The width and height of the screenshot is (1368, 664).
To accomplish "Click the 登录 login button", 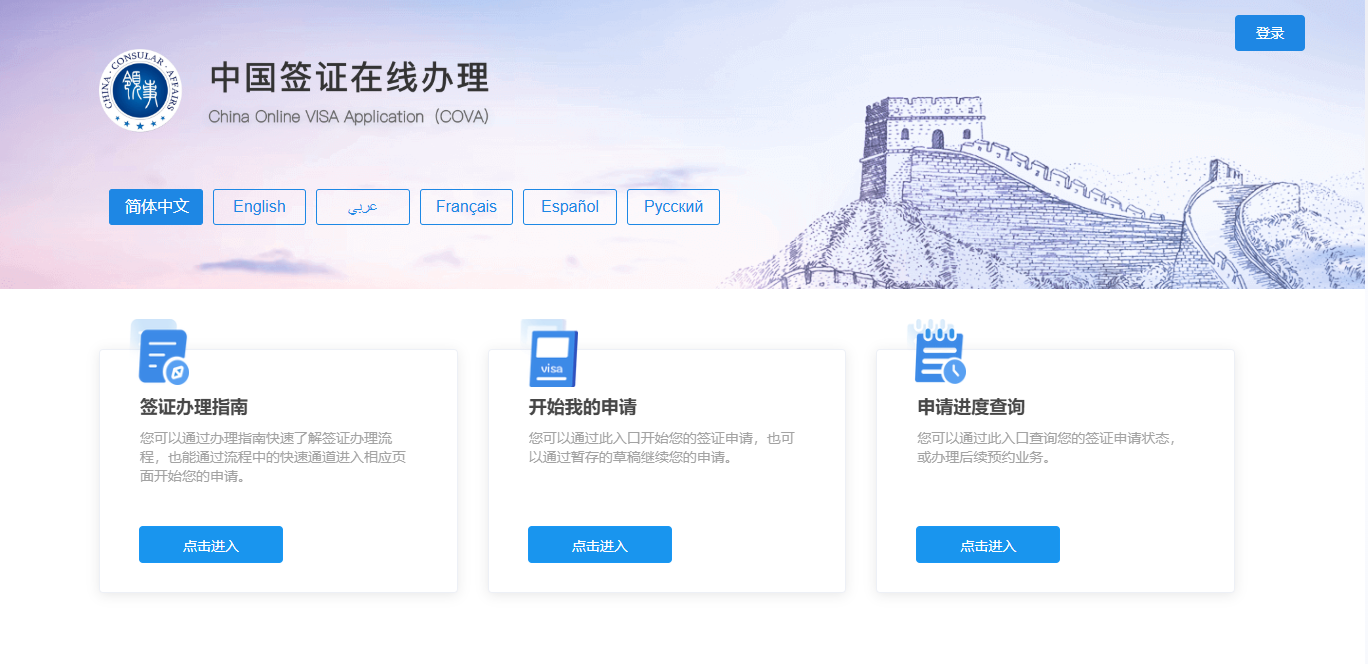I will pyautogui.click(x=1270, y=33).
